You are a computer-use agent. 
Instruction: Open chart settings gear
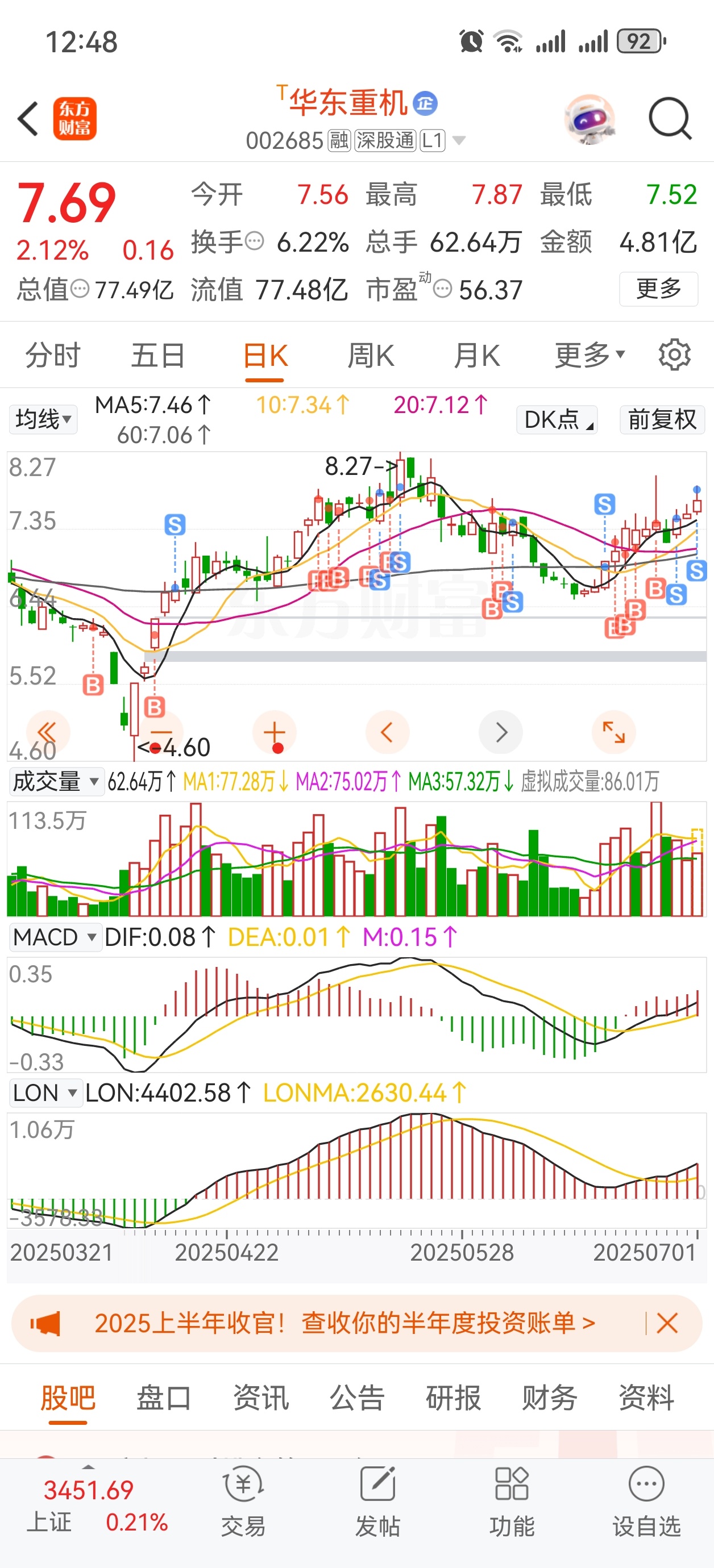pyautogui.click(x=674, y=356)
